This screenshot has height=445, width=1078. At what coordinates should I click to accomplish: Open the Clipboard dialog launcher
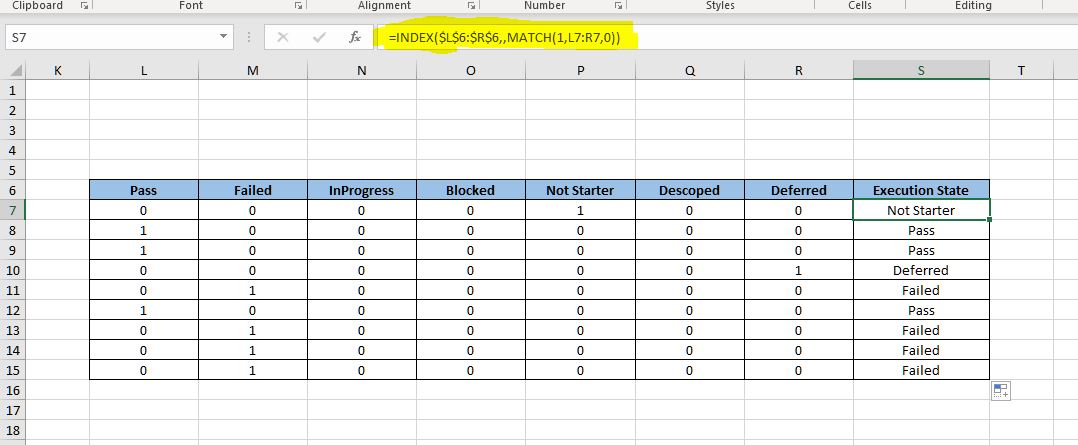coord(84,6)
